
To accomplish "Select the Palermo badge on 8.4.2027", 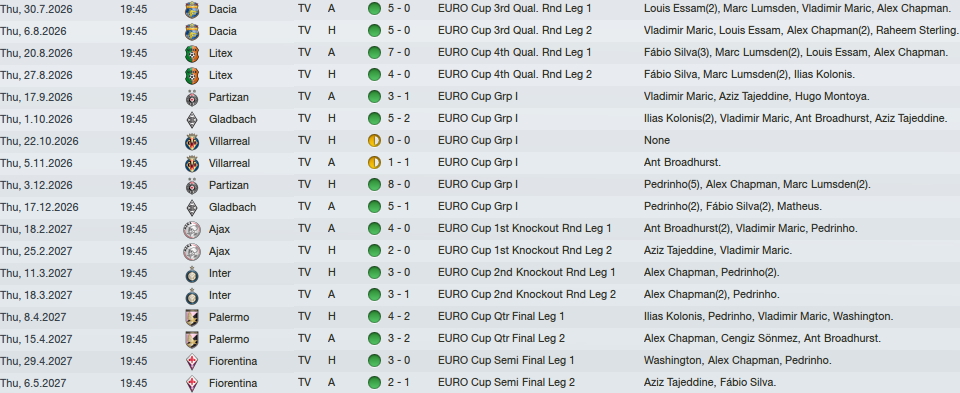I will point(192,317).
